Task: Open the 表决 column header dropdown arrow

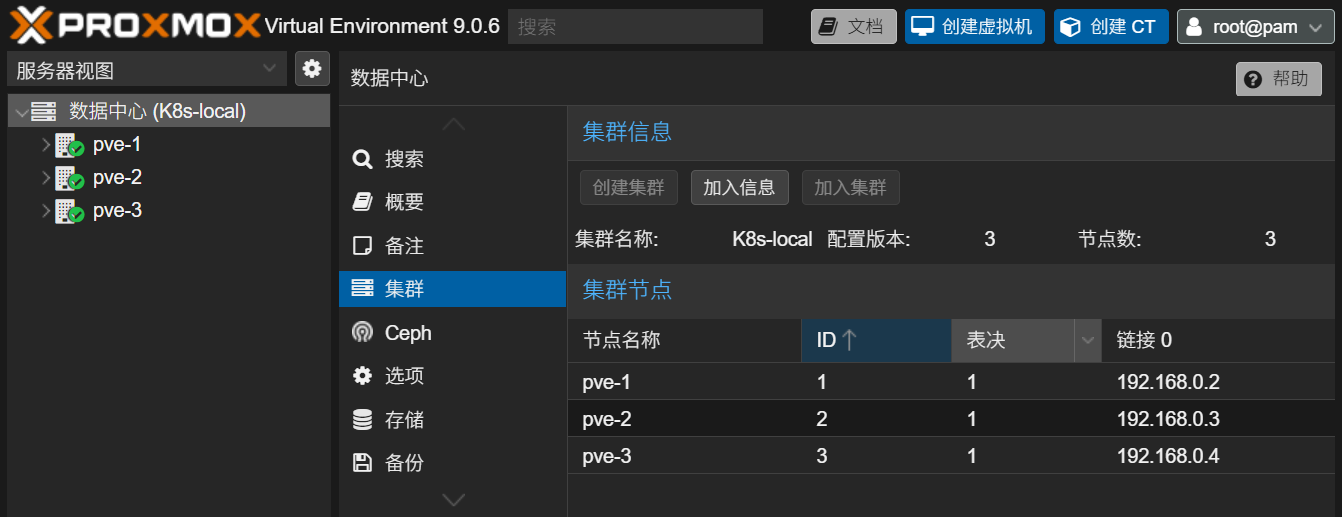Action: click(1088, 341)
